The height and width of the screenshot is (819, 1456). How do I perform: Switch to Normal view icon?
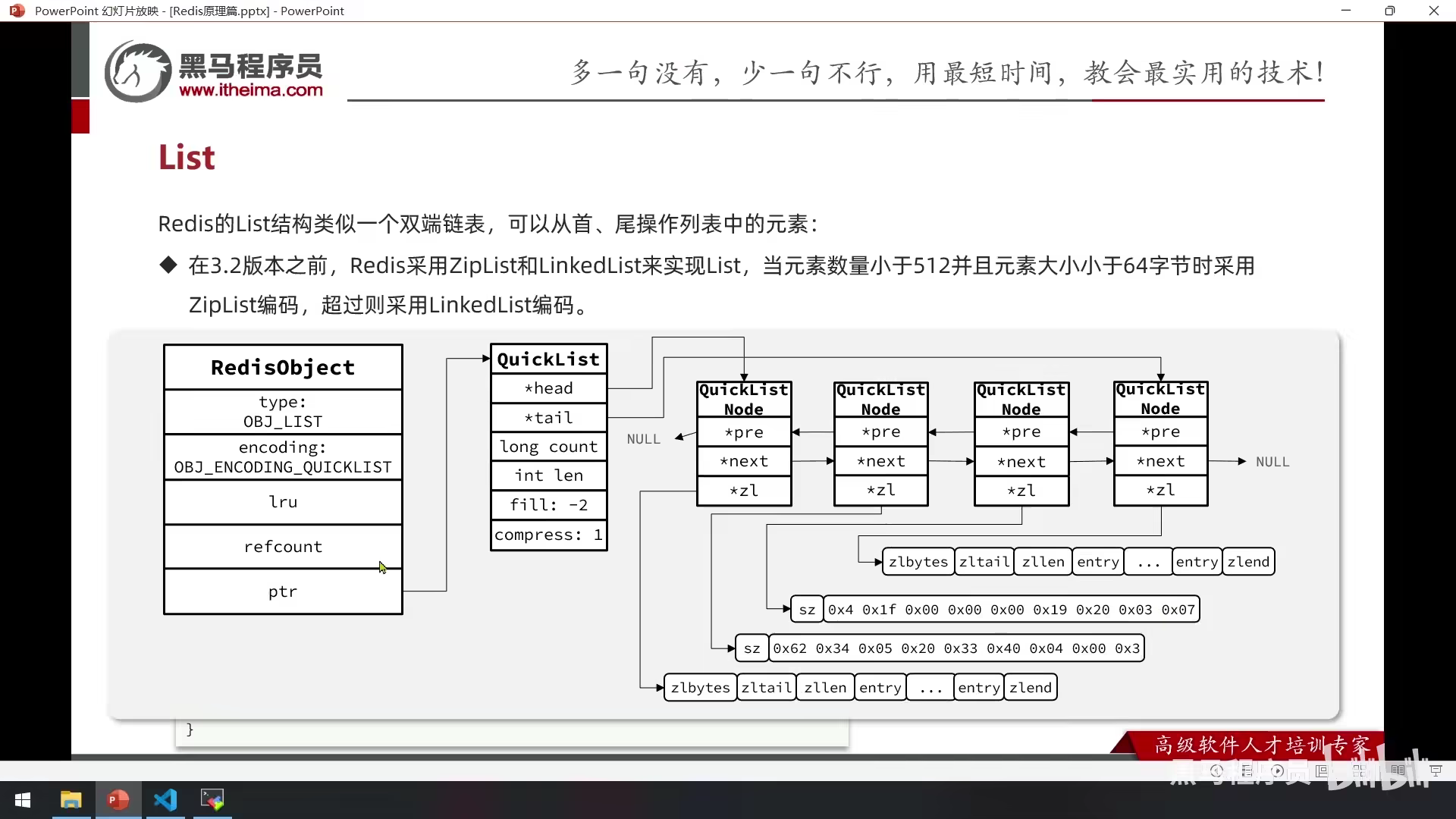point(1322,770)
